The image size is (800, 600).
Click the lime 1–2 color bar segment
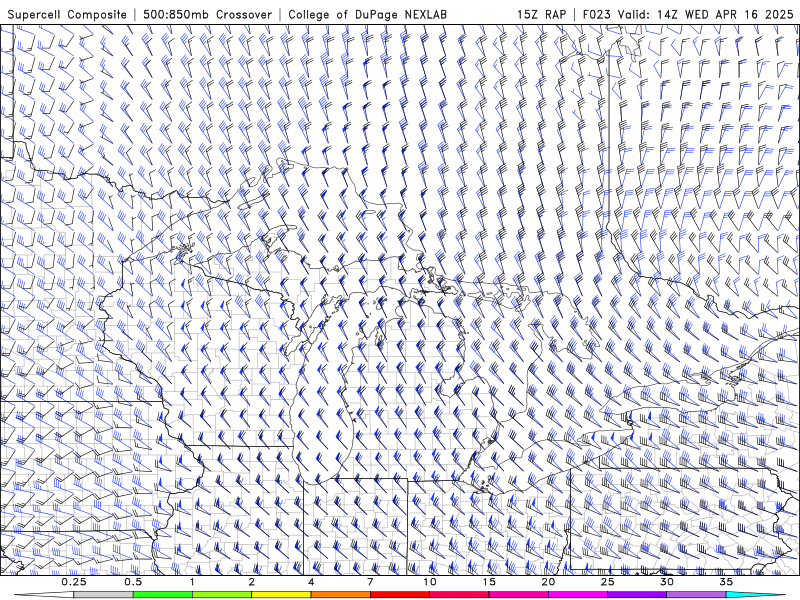click(222, 595)
